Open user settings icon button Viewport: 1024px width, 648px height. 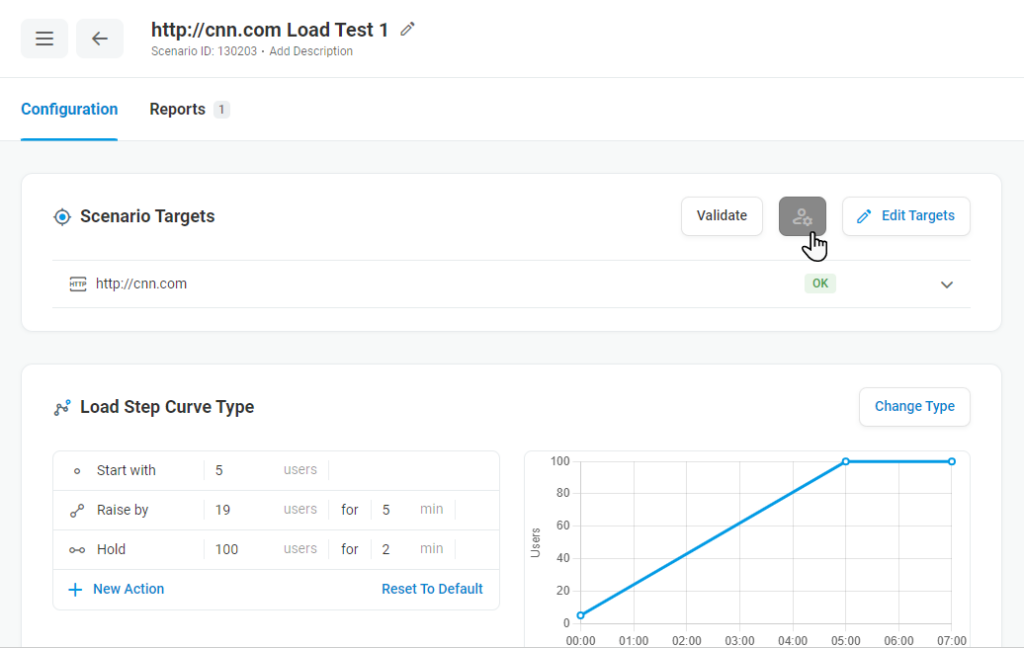coord(802,216)
